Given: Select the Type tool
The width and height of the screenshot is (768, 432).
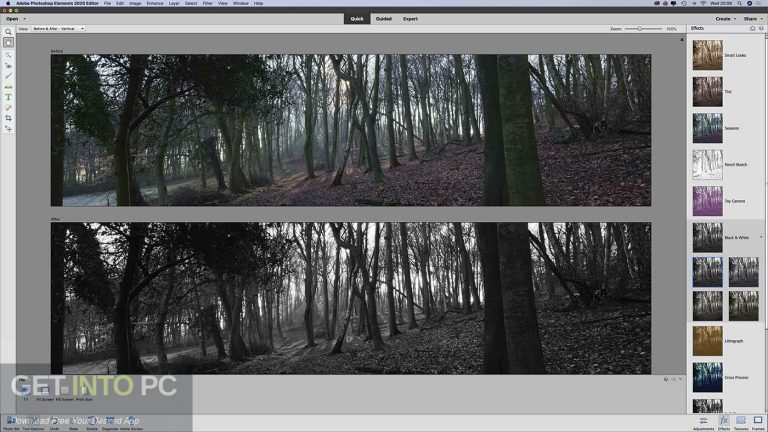Looking at the screenshot, I should (x=8, y=97).
